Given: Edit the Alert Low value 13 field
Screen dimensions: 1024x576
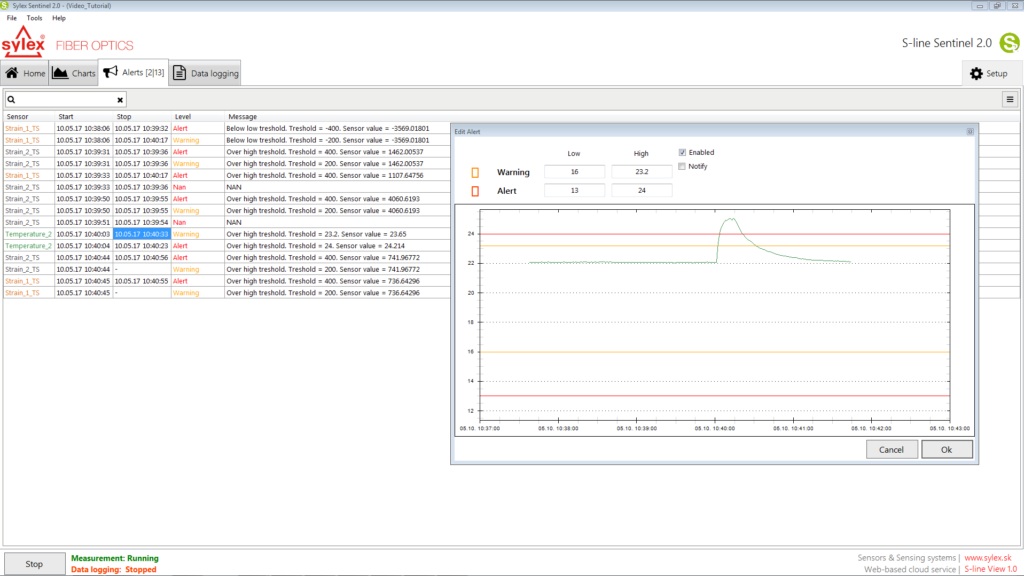Looking at the screenshot, I should [574, 191].
